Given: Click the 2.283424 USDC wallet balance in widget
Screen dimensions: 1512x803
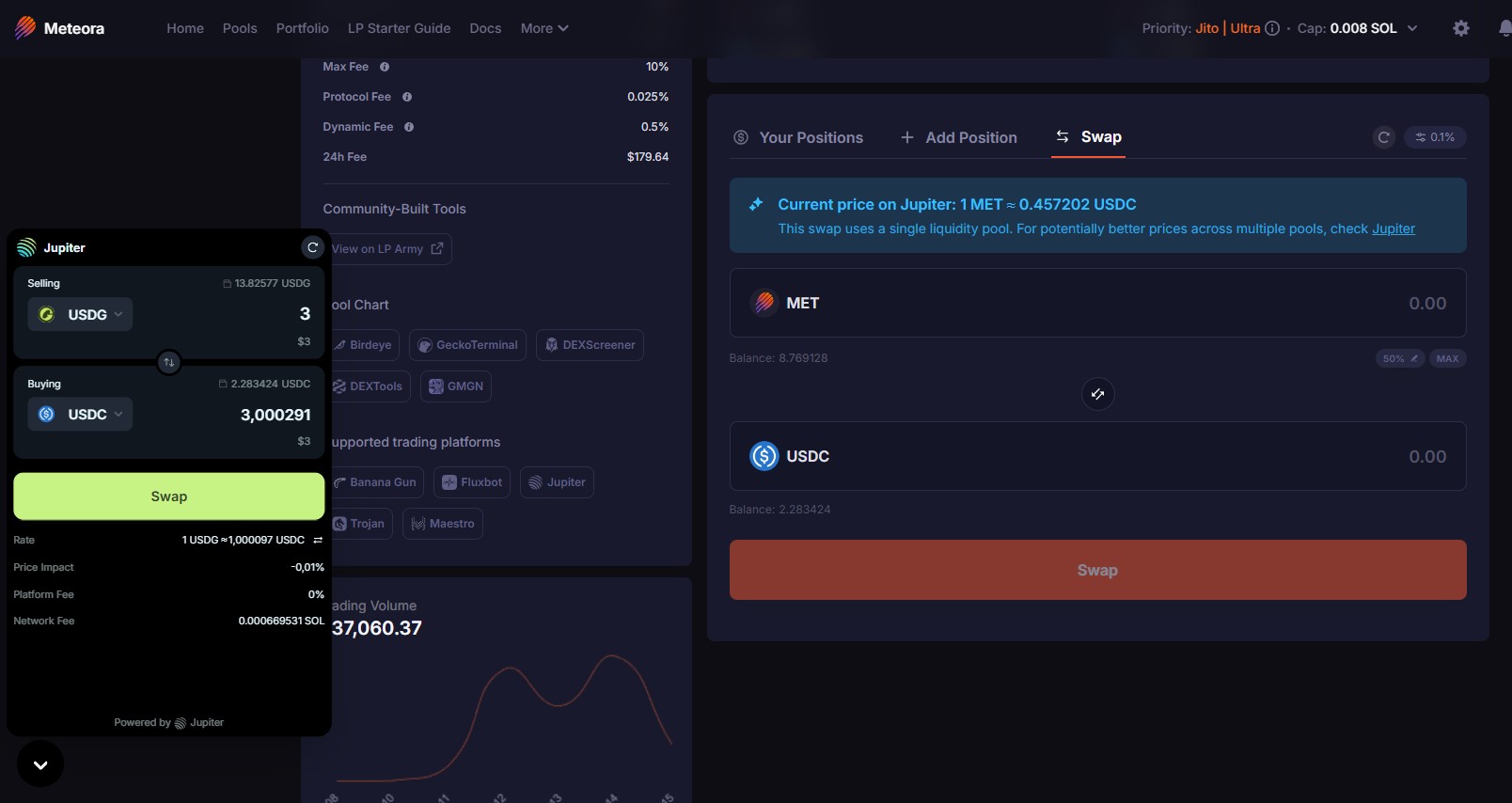Looking at the screenshot, I should (265, 384).
